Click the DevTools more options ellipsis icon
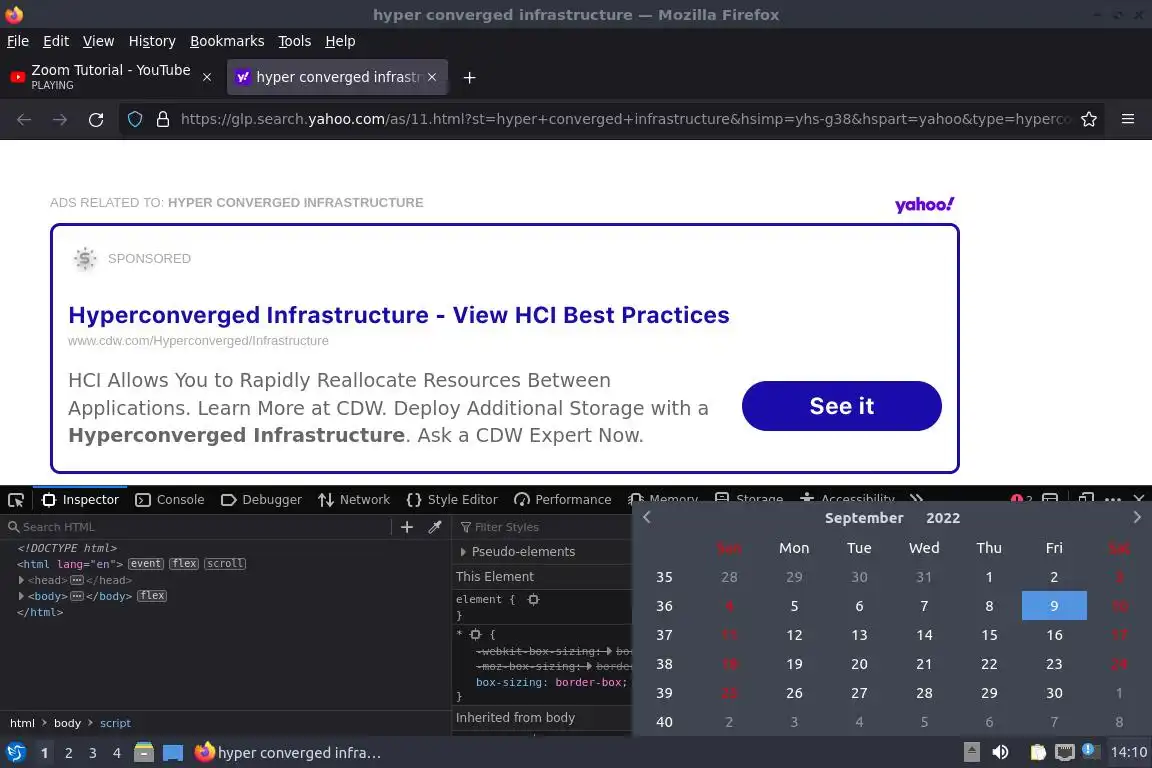Image resolution: width=1152 pixels, height=768 pixels. coord(1113,500)
